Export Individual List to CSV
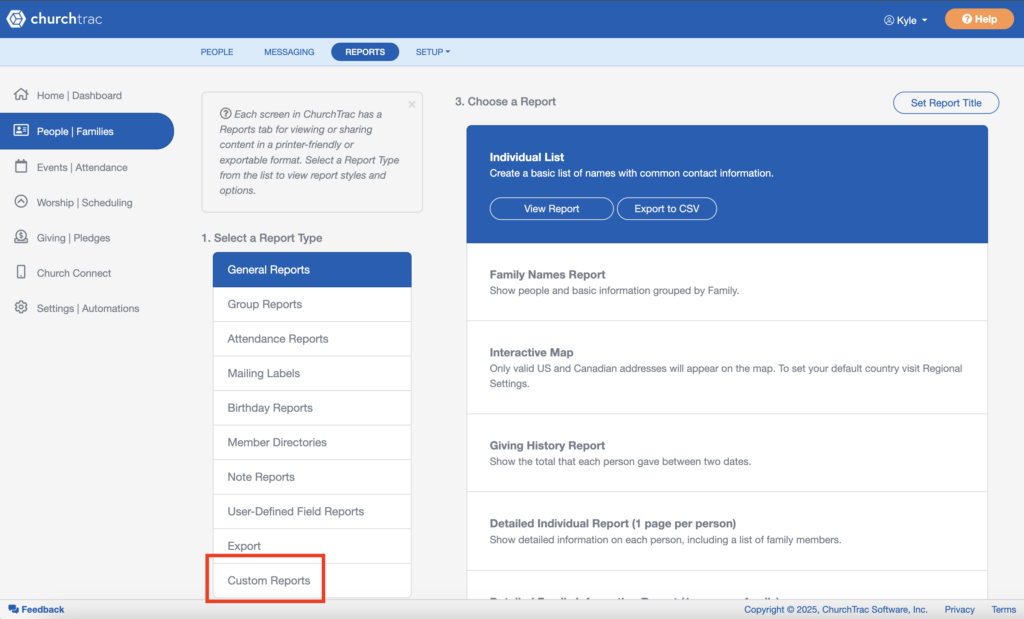The height and width of the screenshot is (619, 1024). [x=667, y=208]
